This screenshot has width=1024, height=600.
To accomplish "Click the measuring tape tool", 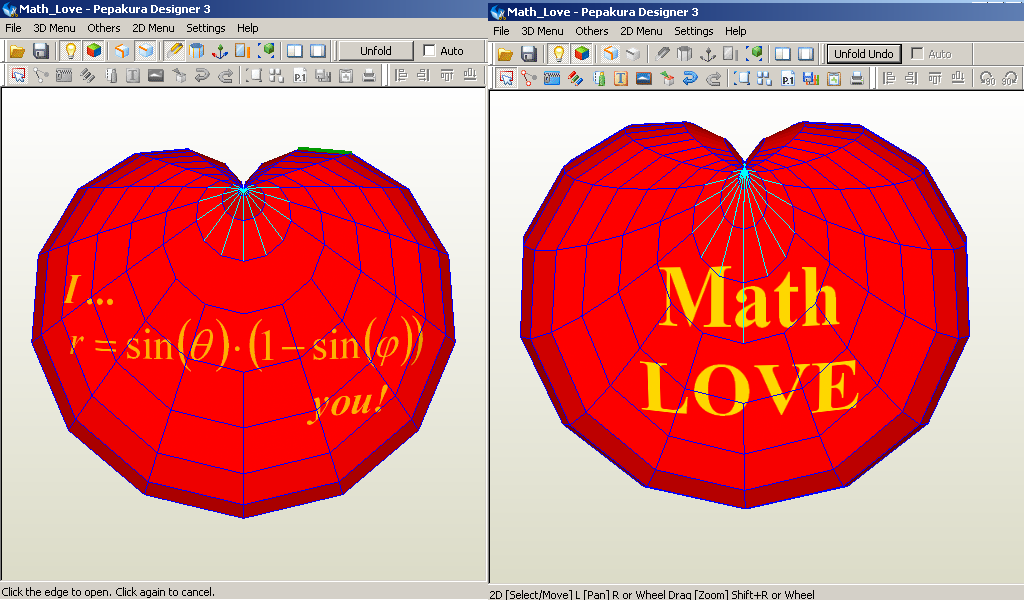I will [61, 75].
